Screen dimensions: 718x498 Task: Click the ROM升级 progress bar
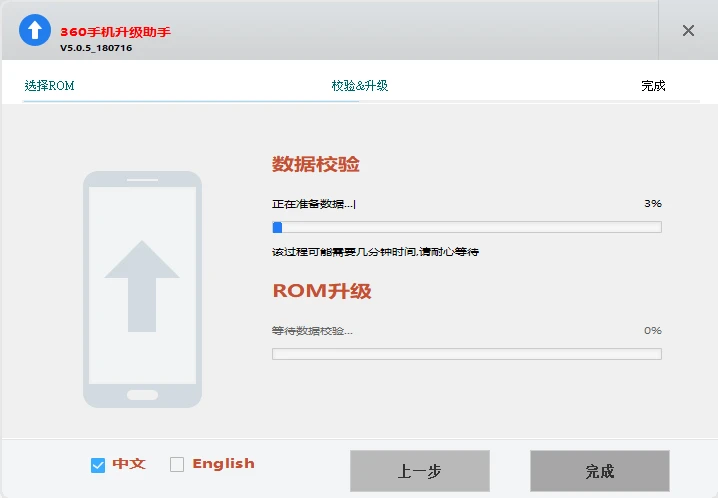(467, 354)
